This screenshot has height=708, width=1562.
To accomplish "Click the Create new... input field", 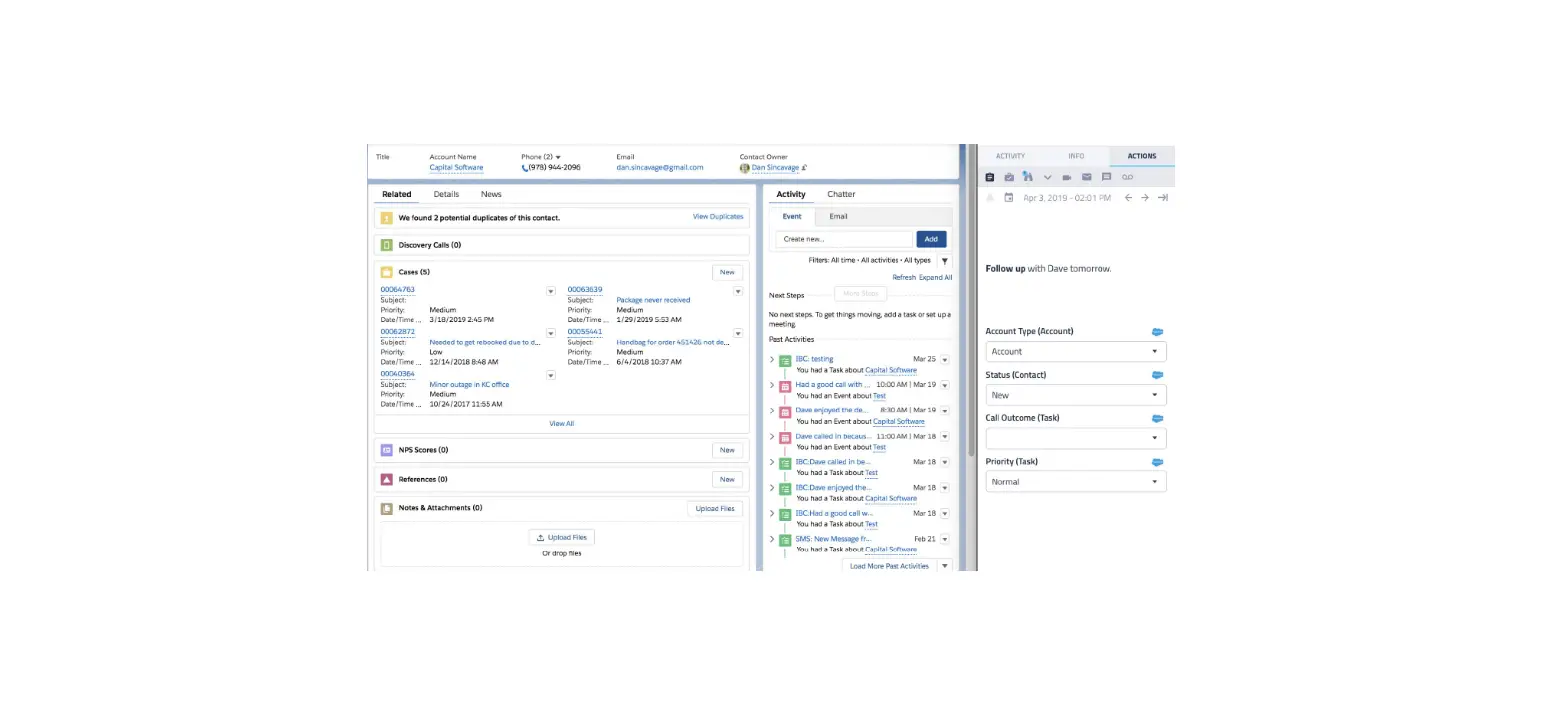I will 844,239.
